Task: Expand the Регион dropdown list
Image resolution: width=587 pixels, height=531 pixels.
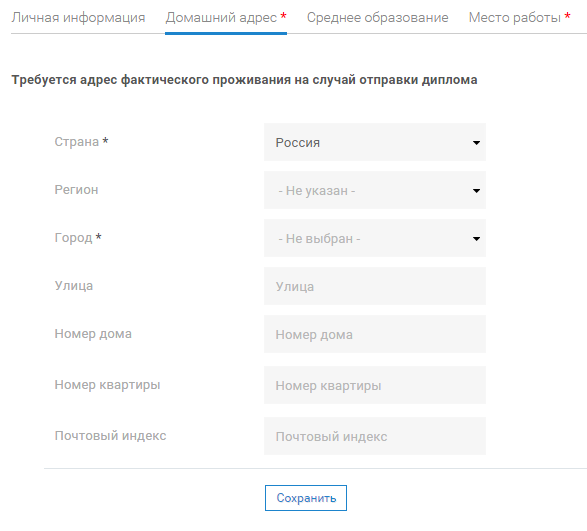Action: (x=375, y=190)
